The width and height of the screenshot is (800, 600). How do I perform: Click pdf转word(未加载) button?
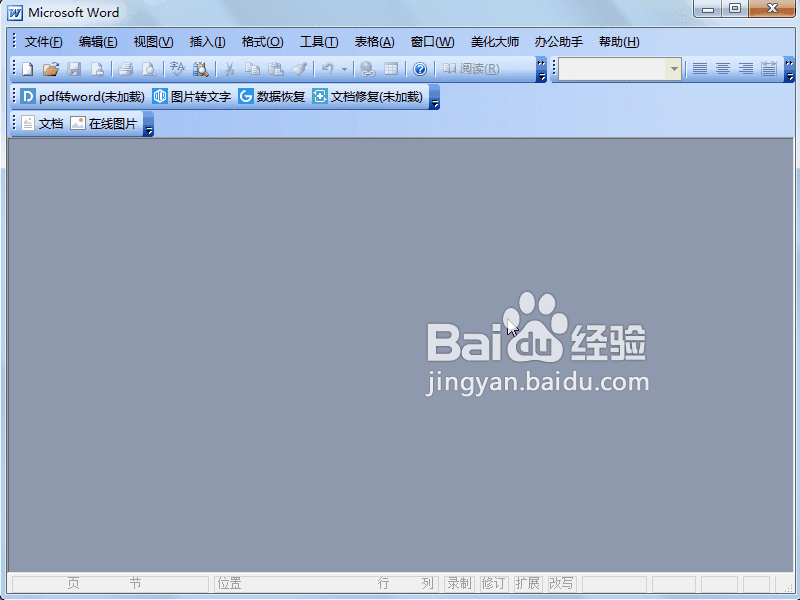[x=83, y=96]
